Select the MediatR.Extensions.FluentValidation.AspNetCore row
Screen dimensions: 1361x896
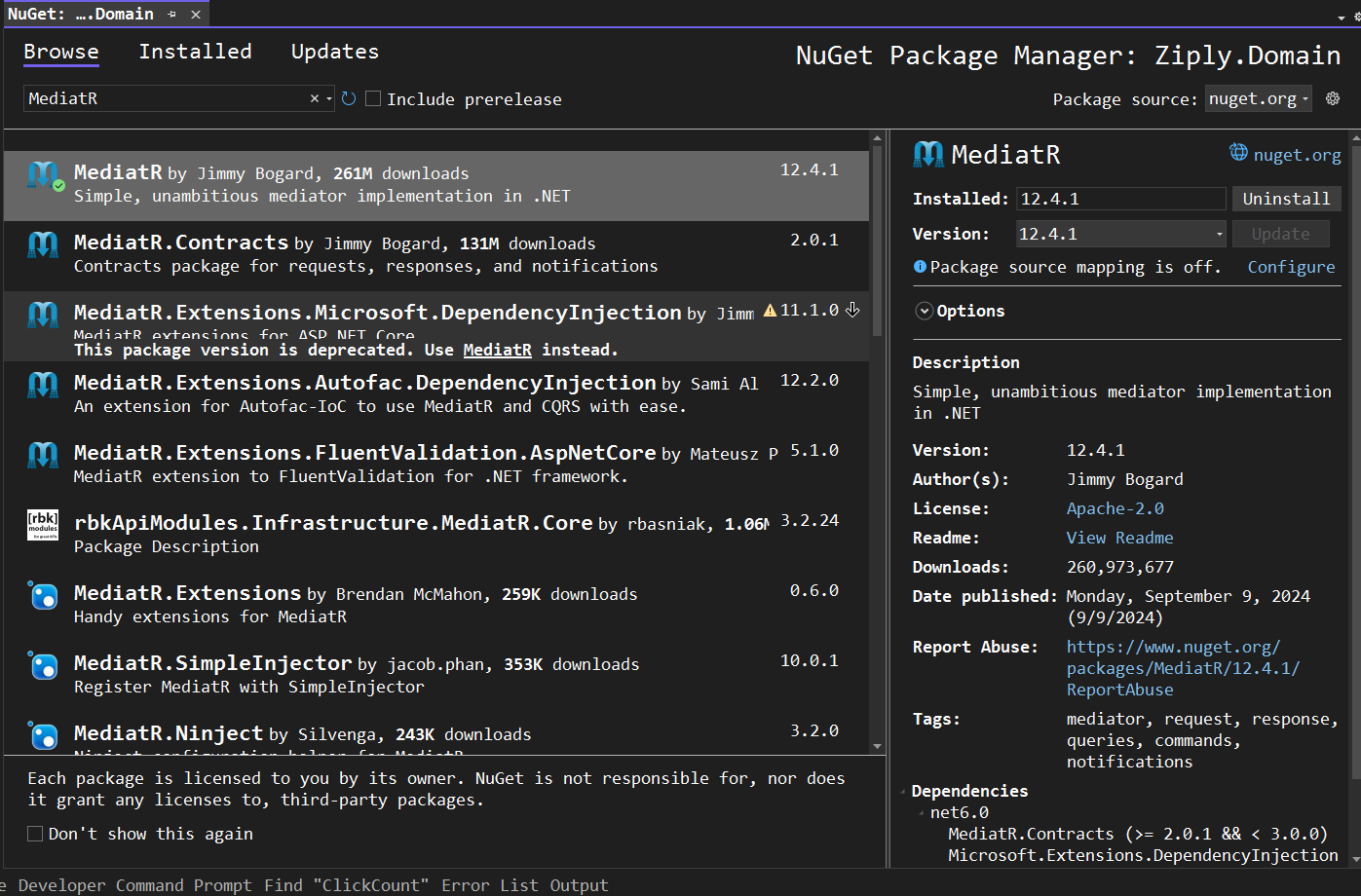pos(436,466)
